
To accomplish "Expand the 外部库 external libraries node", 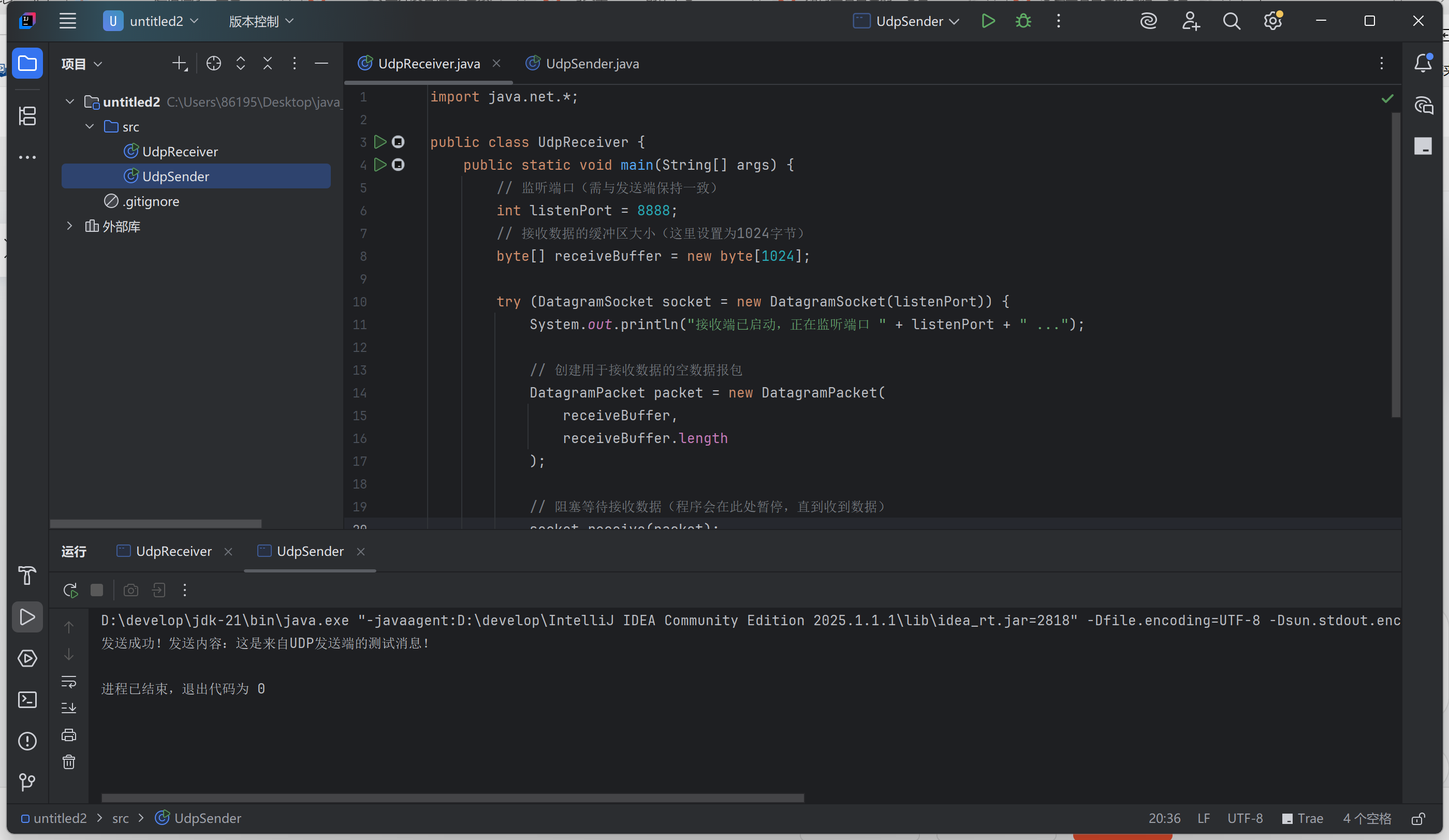I will coord(69,226).
